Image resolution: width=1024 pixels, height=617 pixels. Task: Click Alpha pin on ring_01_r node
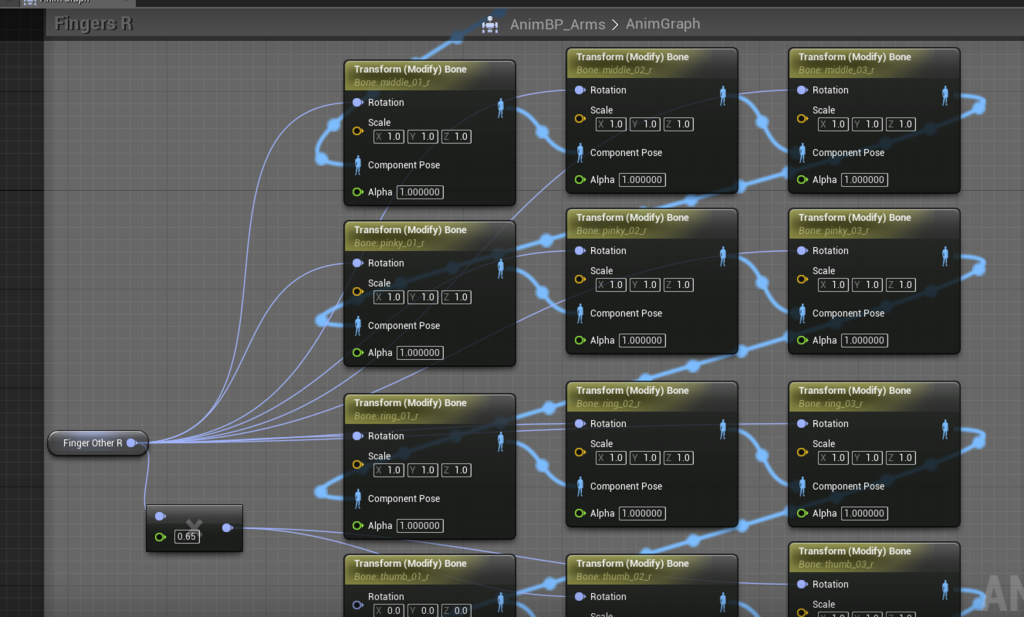(x=357, y=526)
